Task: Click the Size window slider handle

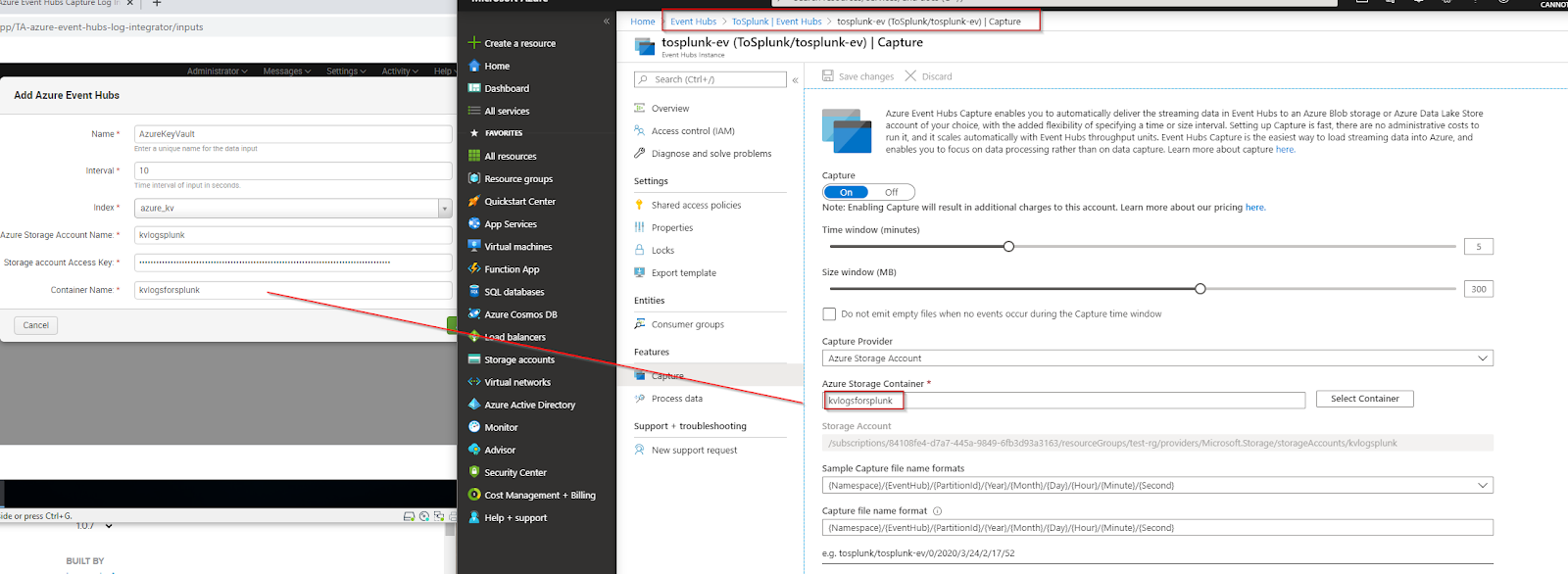Action: (1200, 289)
